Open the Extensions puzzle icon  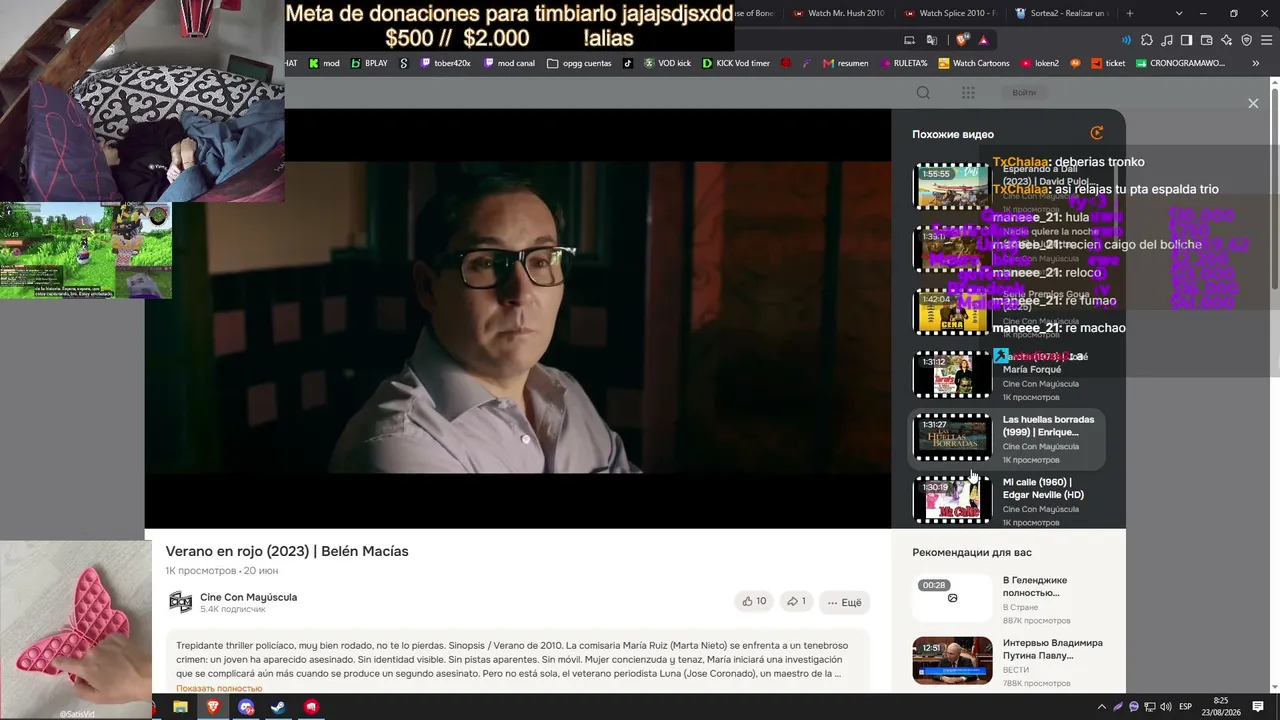pos(1147,40)
